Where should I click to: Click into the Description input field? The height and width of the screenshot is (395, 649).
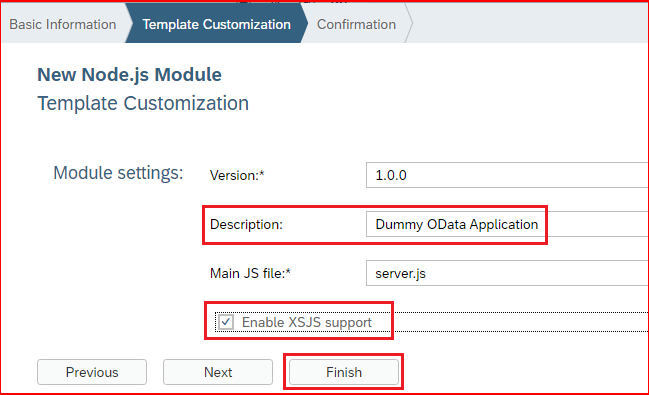[507, 224]
